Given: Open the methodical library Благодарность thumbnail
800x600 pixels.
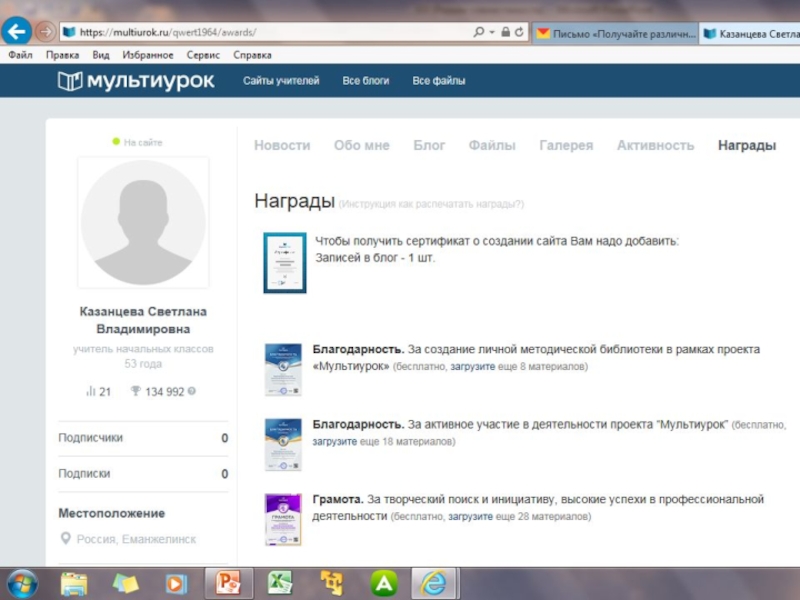Looking at the screenshot, I should (283, 370).
